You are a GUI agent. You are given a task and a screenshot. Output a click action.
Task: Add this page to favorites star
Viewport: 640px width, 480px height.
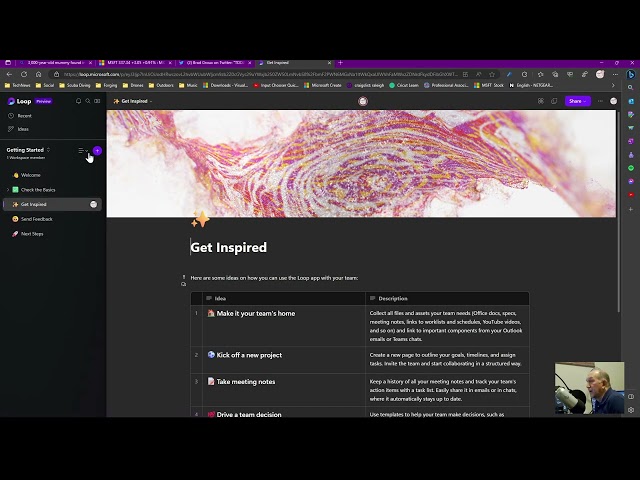(x=492, y=74)
